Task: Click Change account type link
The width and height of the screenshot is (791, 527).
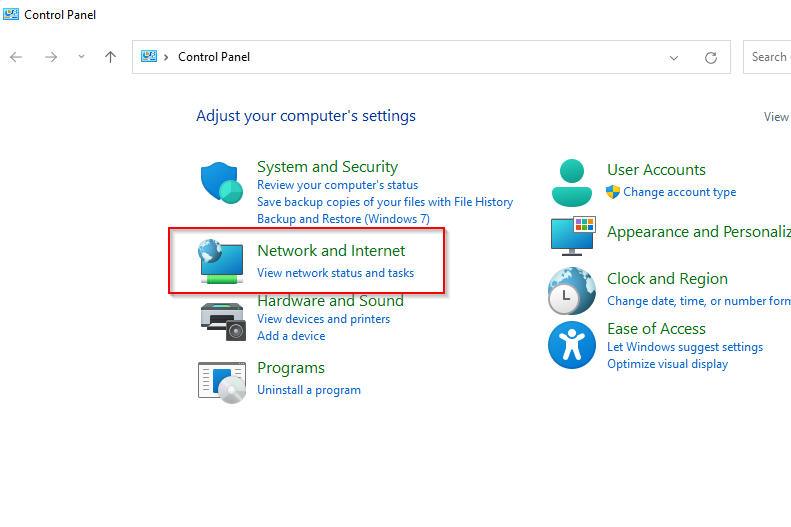Action: tap(679, 192)
